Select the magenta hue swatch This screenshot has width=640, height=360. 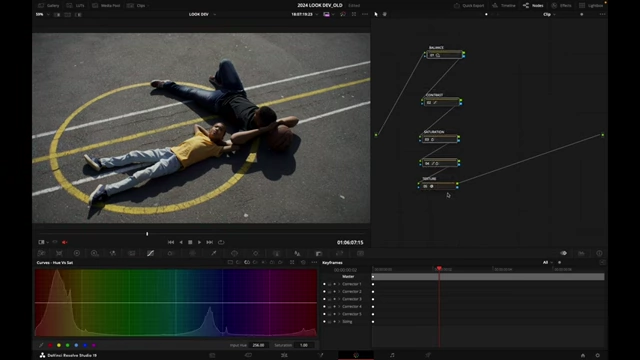click(94, 345)
